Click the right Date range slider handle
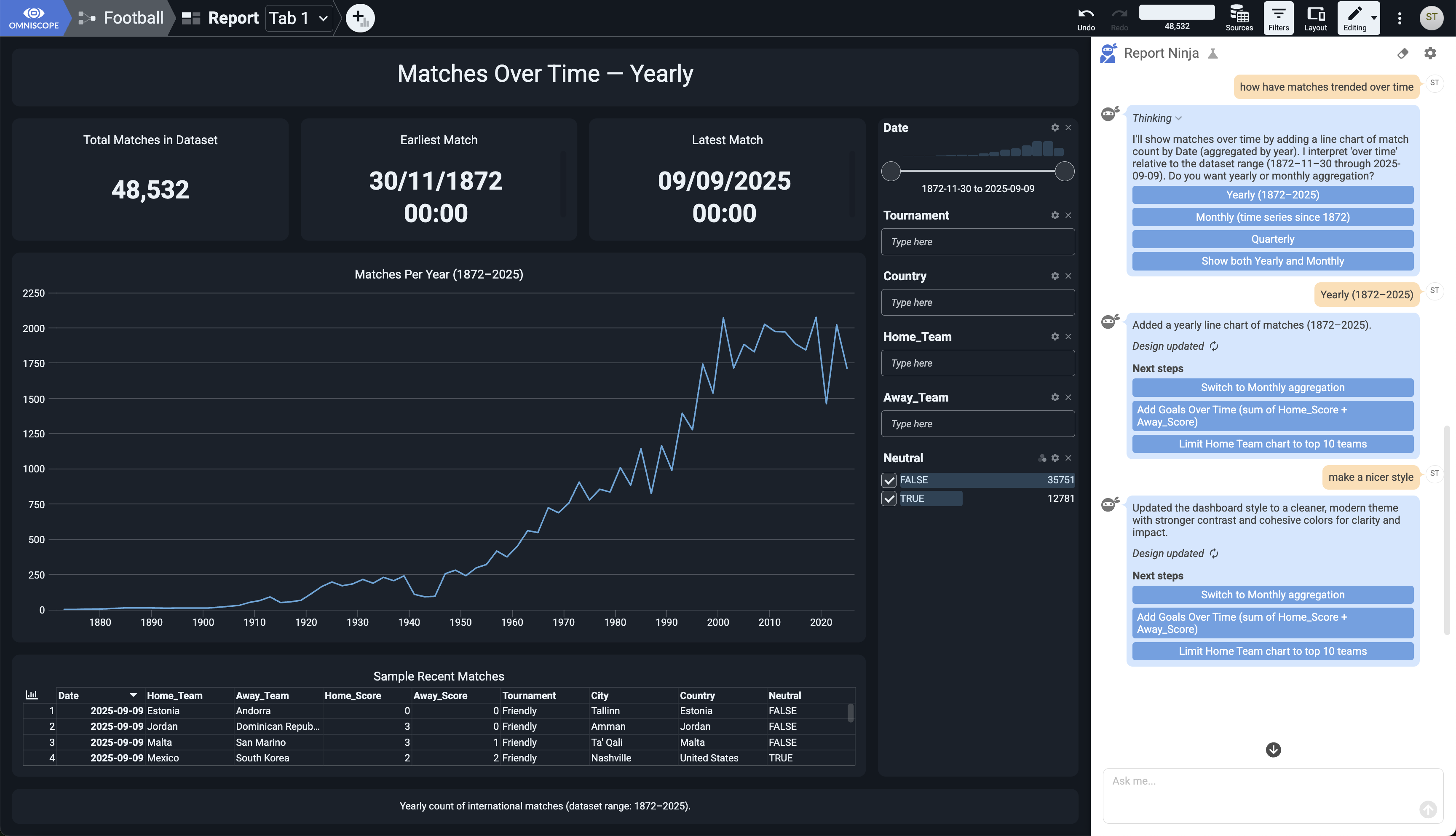This screenshot has height=836, width=1456. 1064,171
